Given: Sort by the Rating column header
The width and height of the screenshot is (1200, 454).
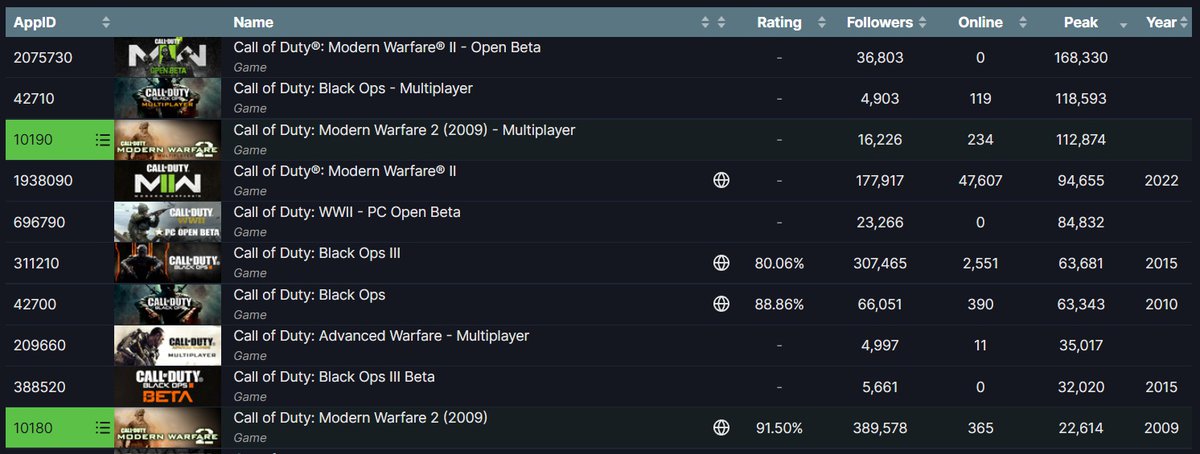Looking at the screenshot, I should pos(779,22).
